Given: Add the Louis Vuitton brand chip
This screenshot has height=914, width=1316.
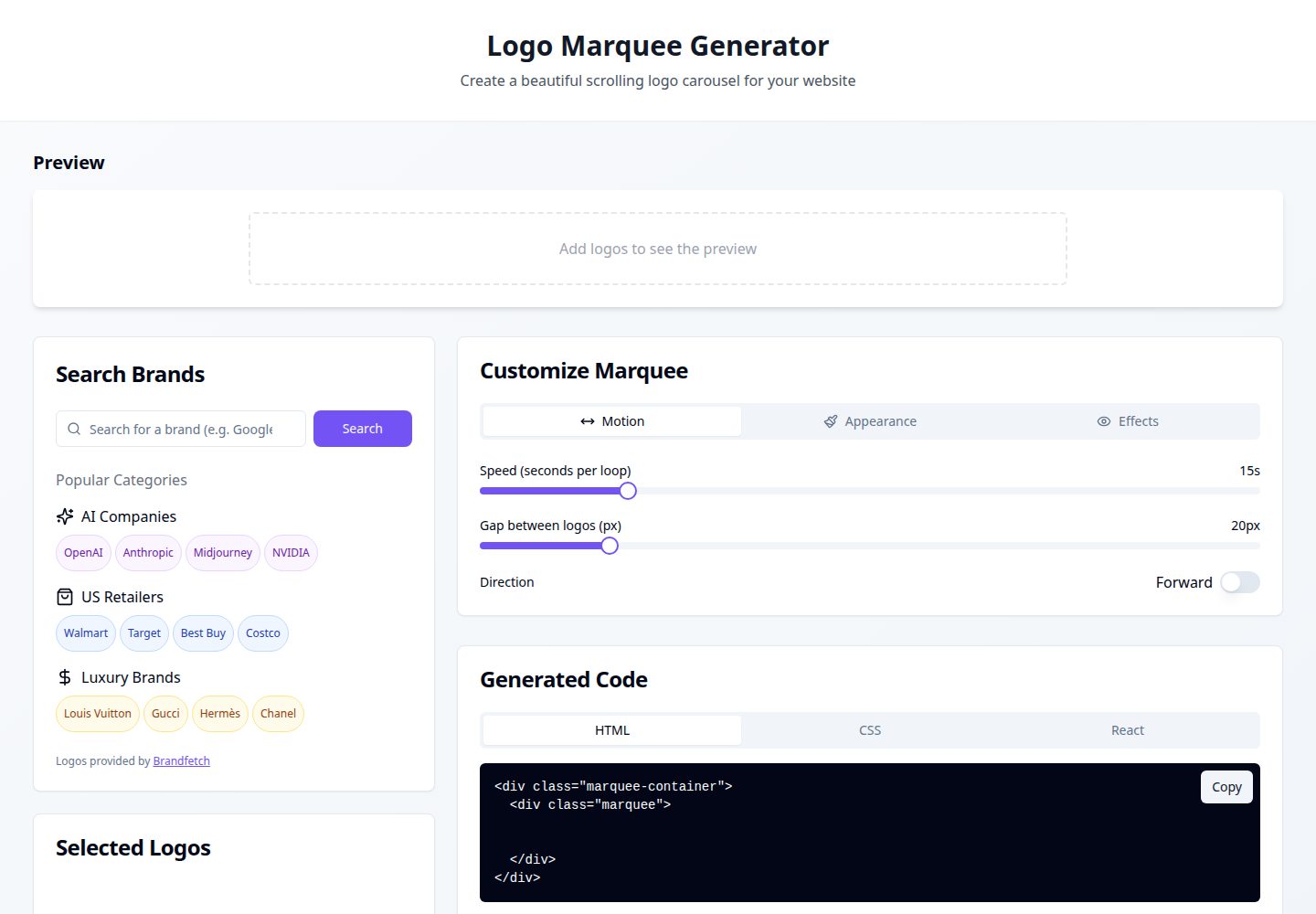Looking at the screenshot, I should coord(98,714).
